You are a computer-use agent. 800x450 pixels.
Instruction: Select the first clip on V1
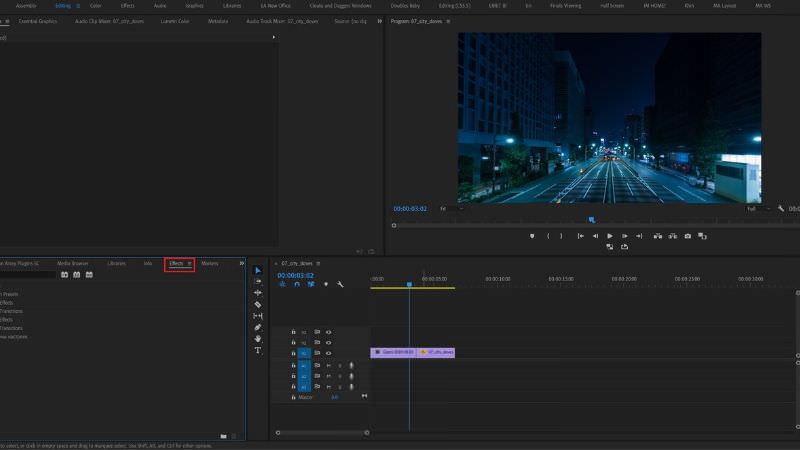click(x=394, y=353)
